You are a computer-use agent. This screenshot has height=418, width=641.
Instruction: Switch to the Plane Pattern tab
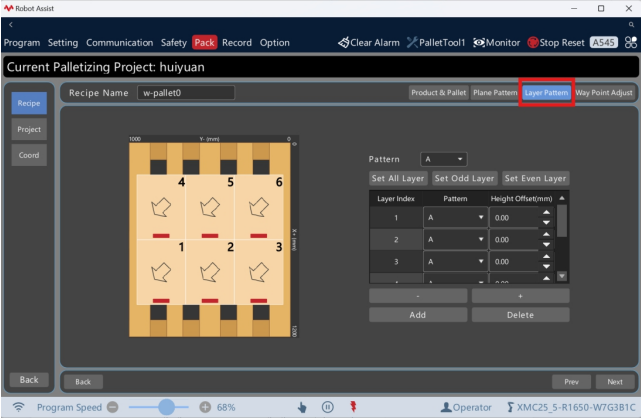click(495, 93)
